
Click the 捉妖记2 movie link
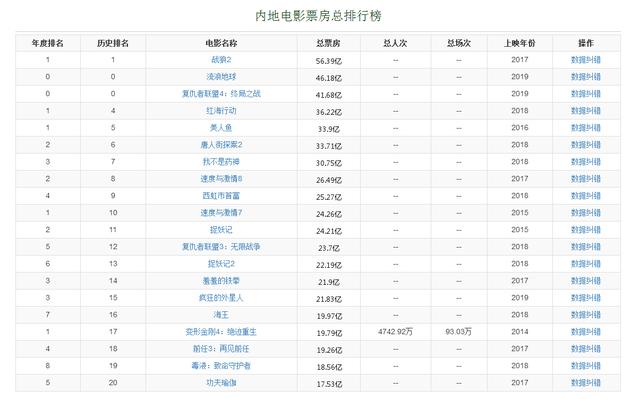(221, 264)
